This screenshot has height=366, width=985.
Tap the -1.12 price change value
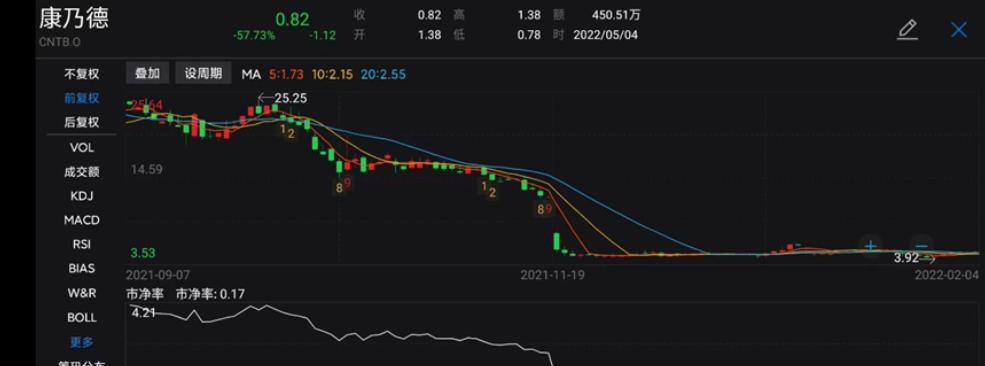tap(322, 36)
